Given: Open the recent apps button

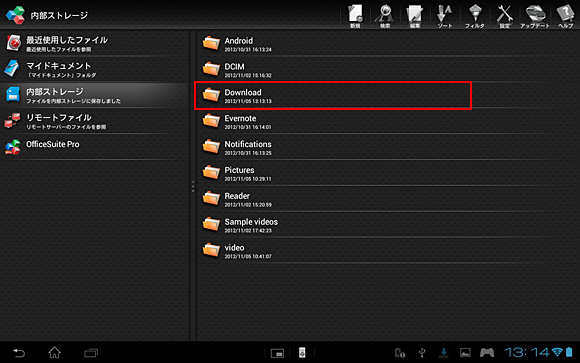Looking at the screenshot, I should (91, 353).
